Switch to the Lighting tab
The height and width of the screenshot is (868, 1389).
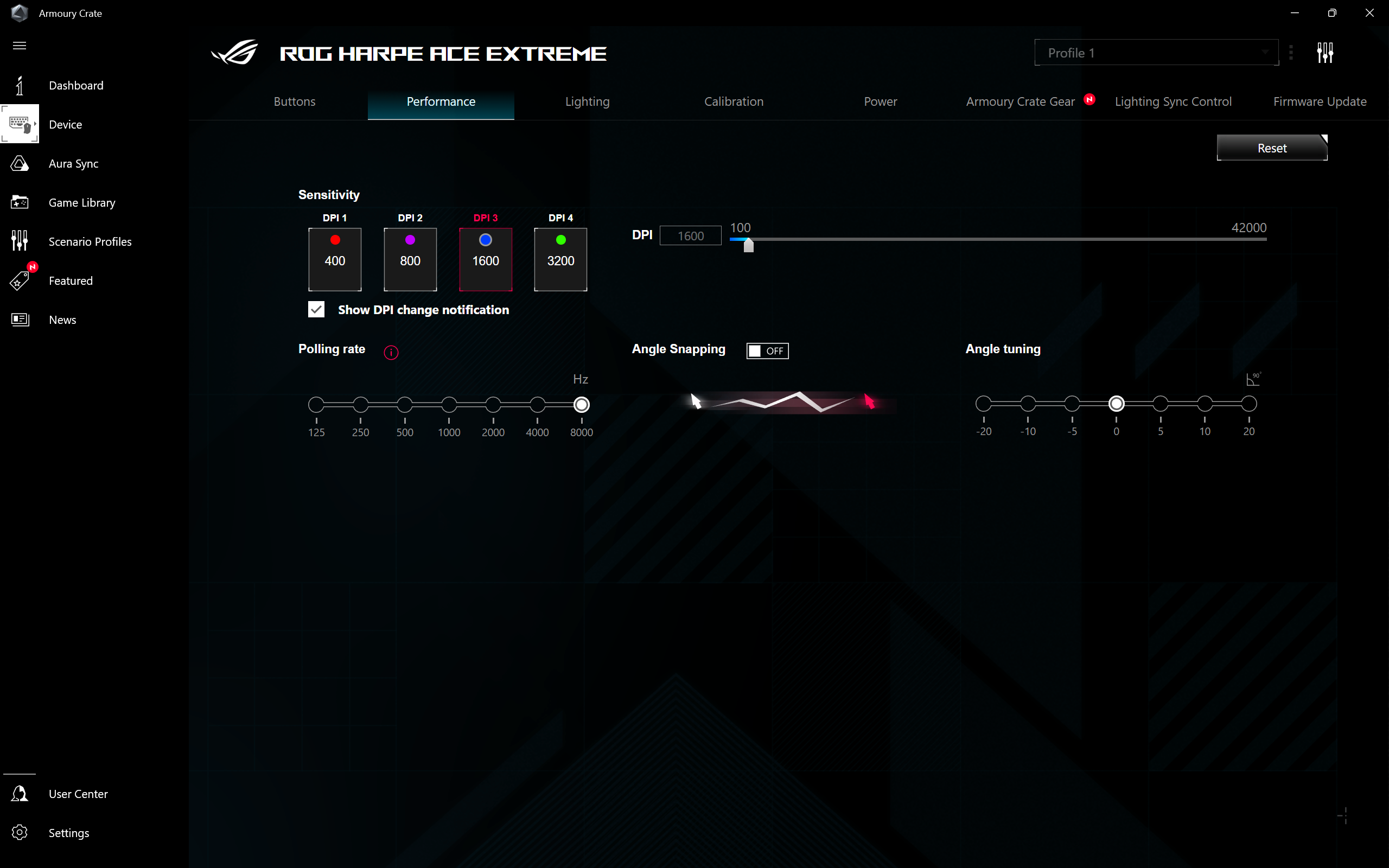point(587,101)
